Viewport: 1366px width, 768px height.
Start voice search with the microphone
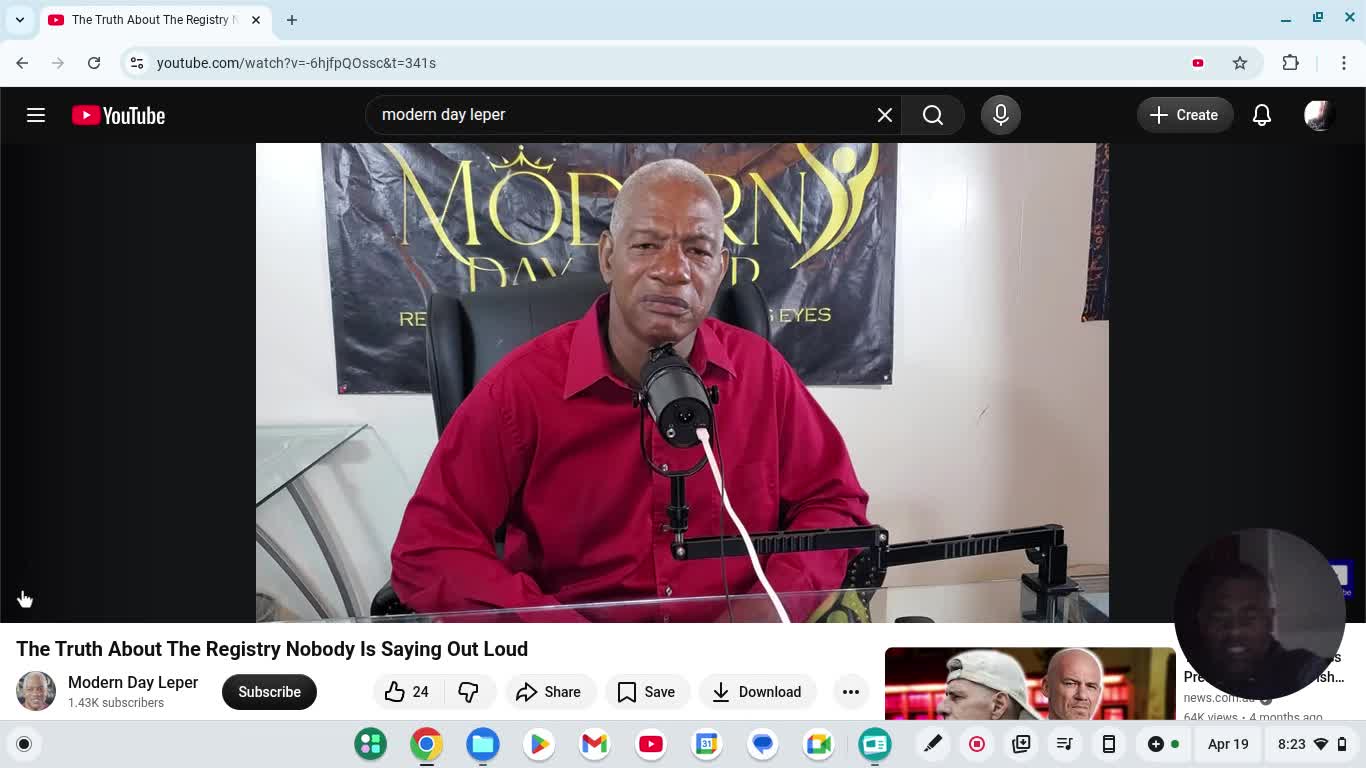(1000, 115)
